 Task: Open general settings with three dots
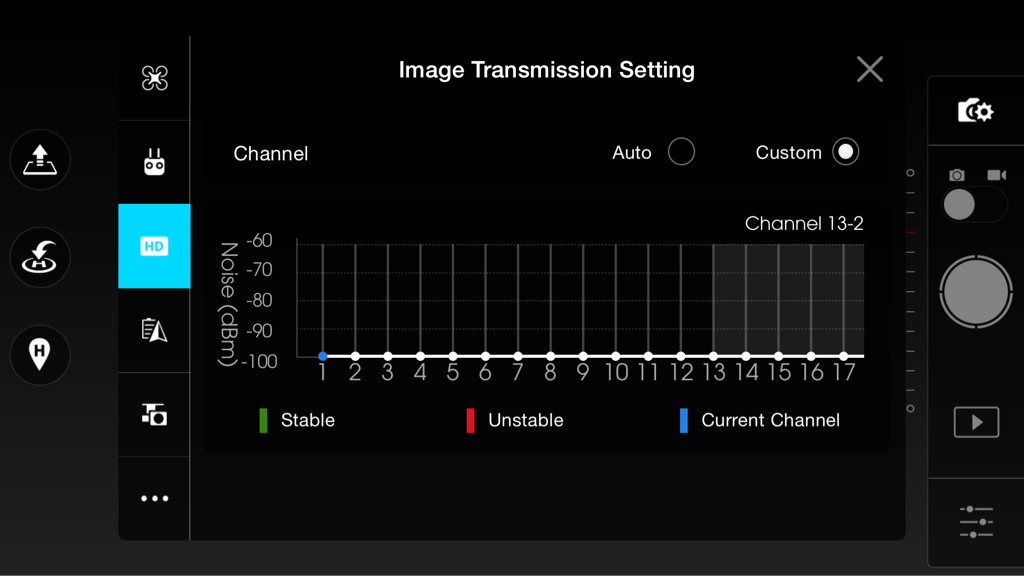point(155,499)
